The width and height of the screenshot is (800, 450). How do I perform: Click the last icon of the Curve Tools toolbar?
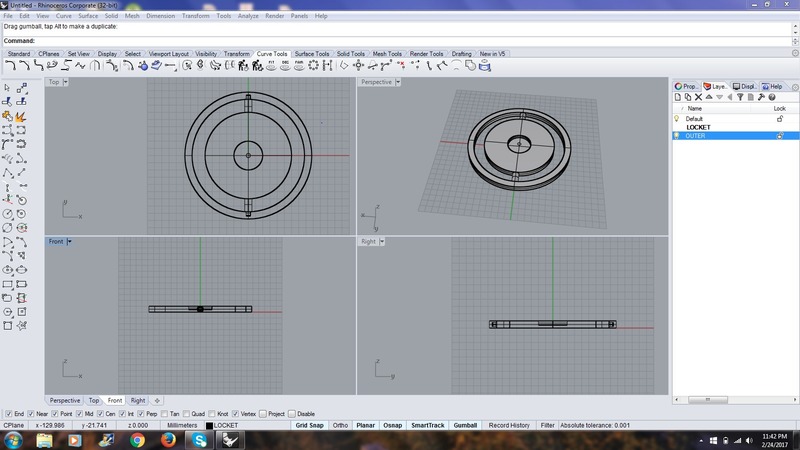484,65
